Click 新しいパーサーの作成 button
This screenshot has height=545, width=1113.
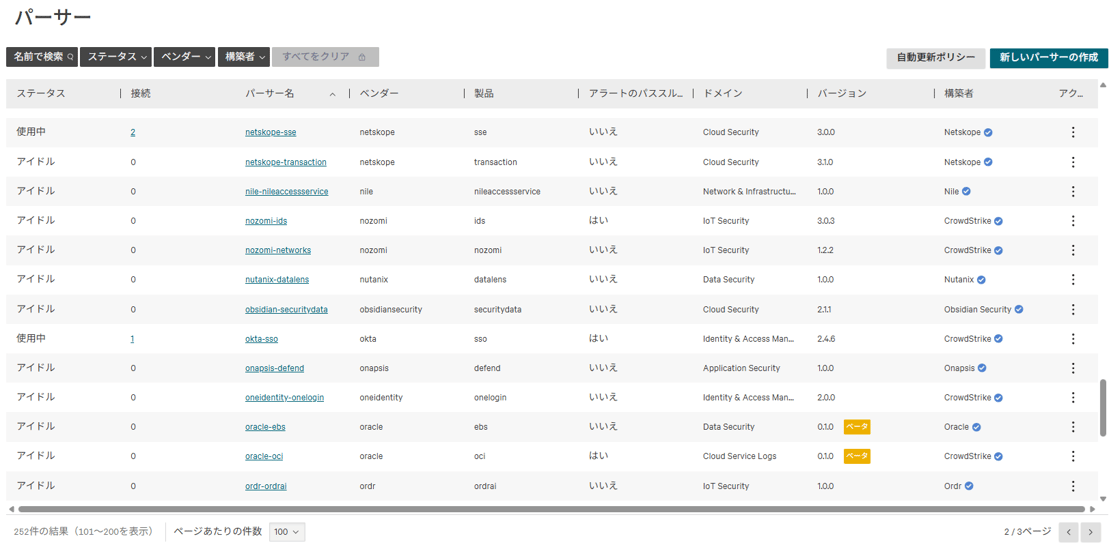(x=1048, y=57)
